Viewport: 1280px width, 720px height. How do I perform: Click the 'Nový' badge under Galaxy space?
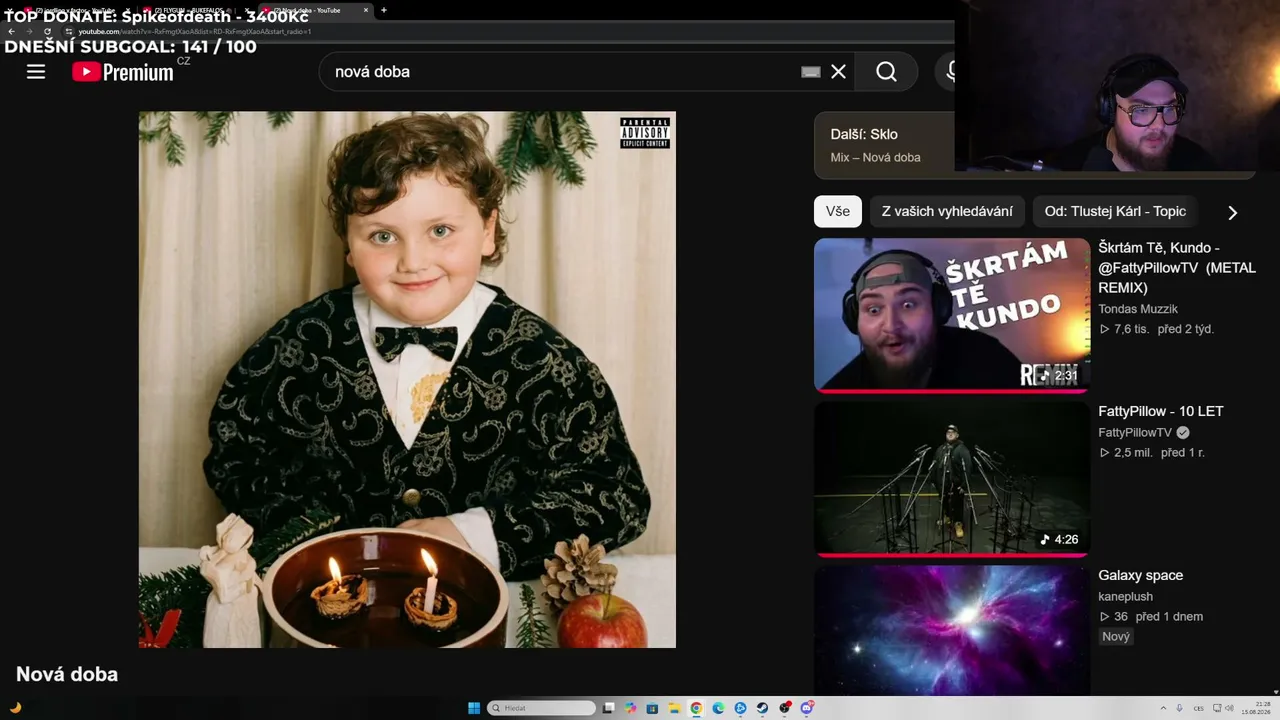tap(1116, 636)
